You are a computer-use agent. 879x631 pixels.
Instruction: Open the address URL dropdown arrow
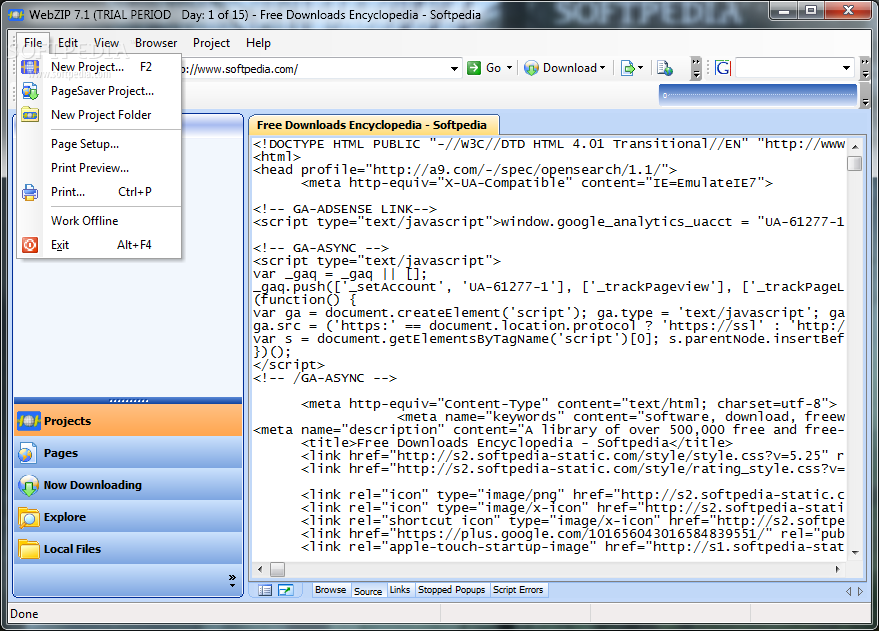coord(454,69)
